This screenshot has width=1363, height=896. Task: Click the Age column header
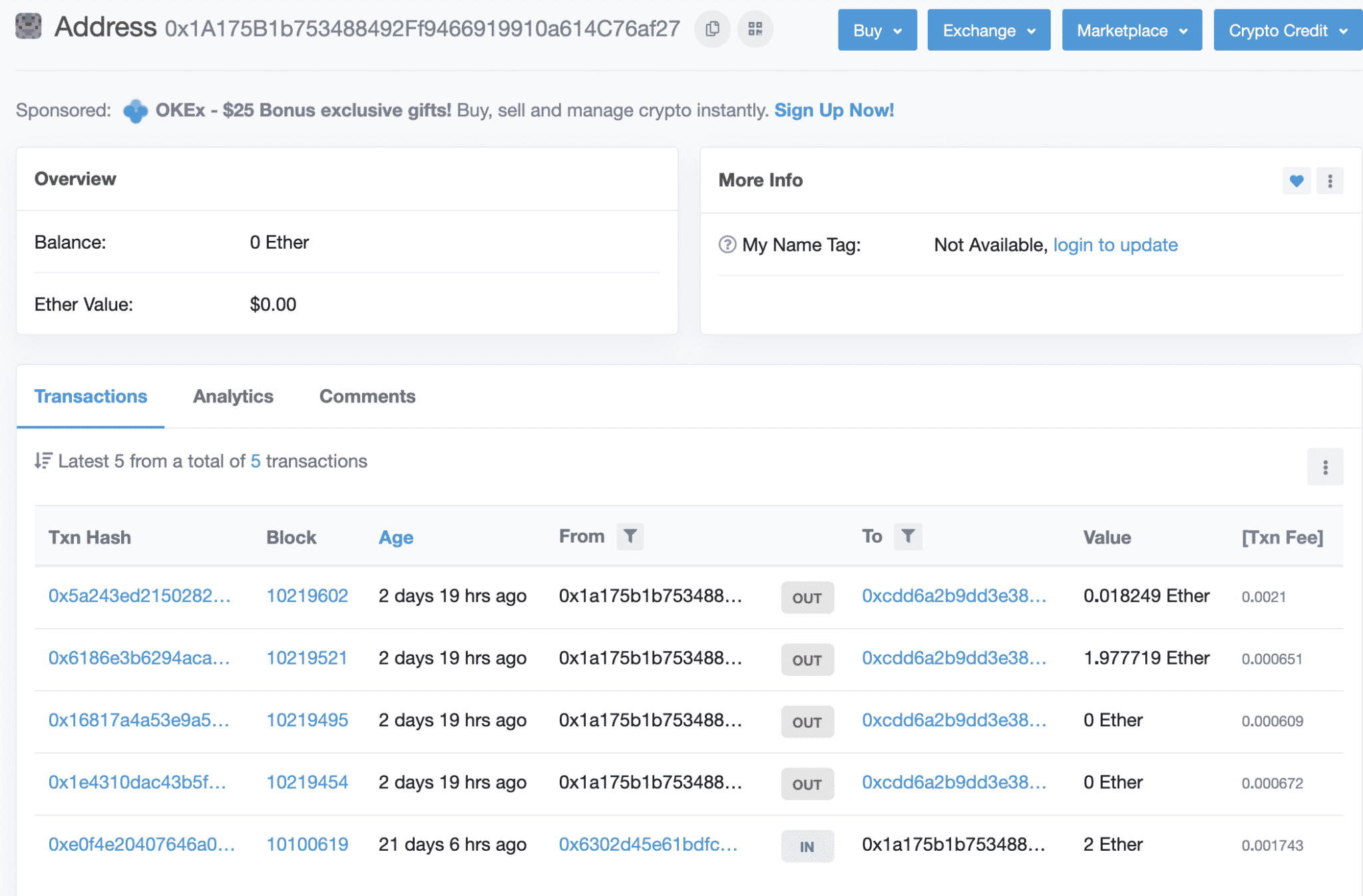[396, 537]
